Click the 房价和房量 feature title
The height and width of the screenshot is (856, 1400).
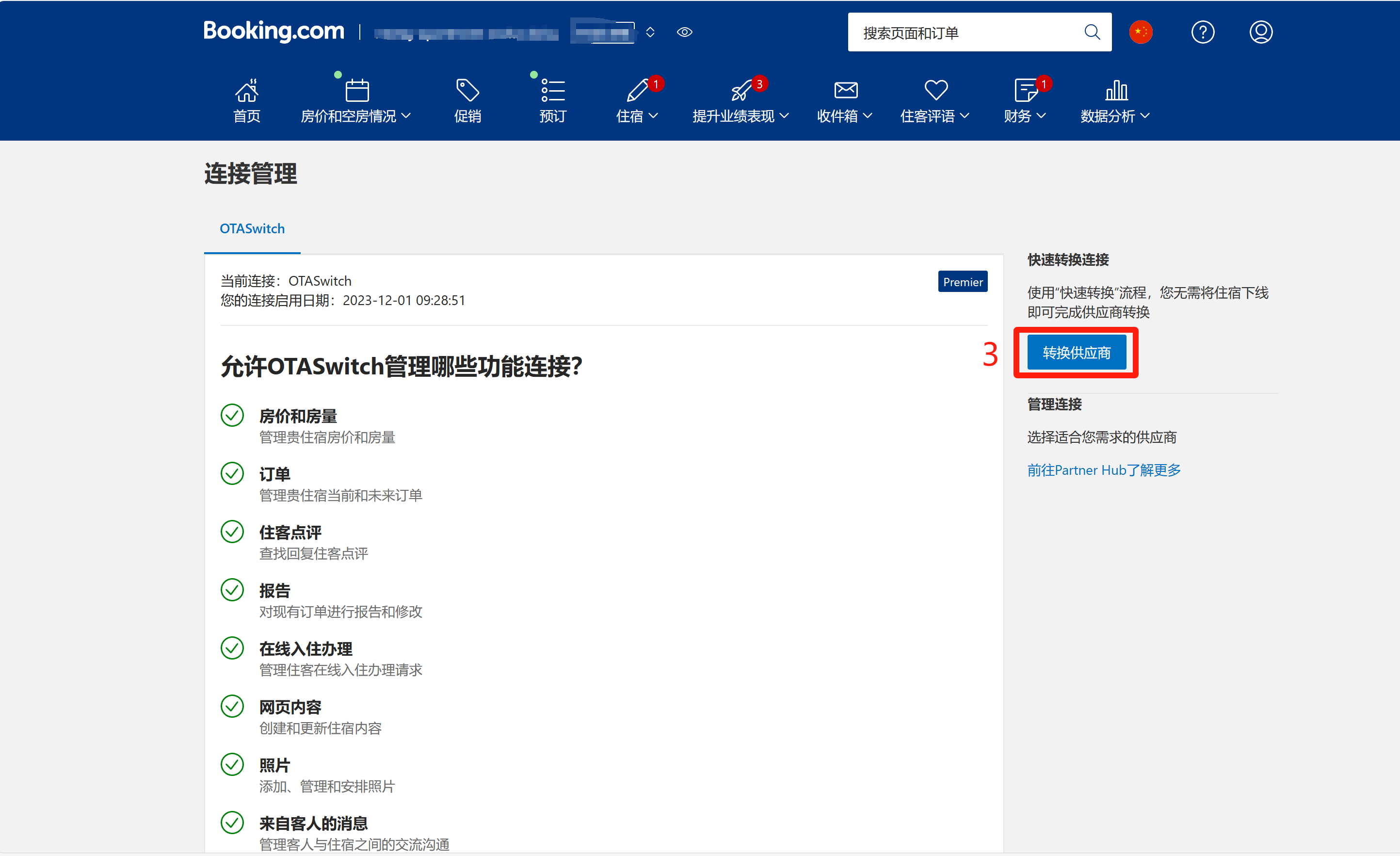[298, 416]
